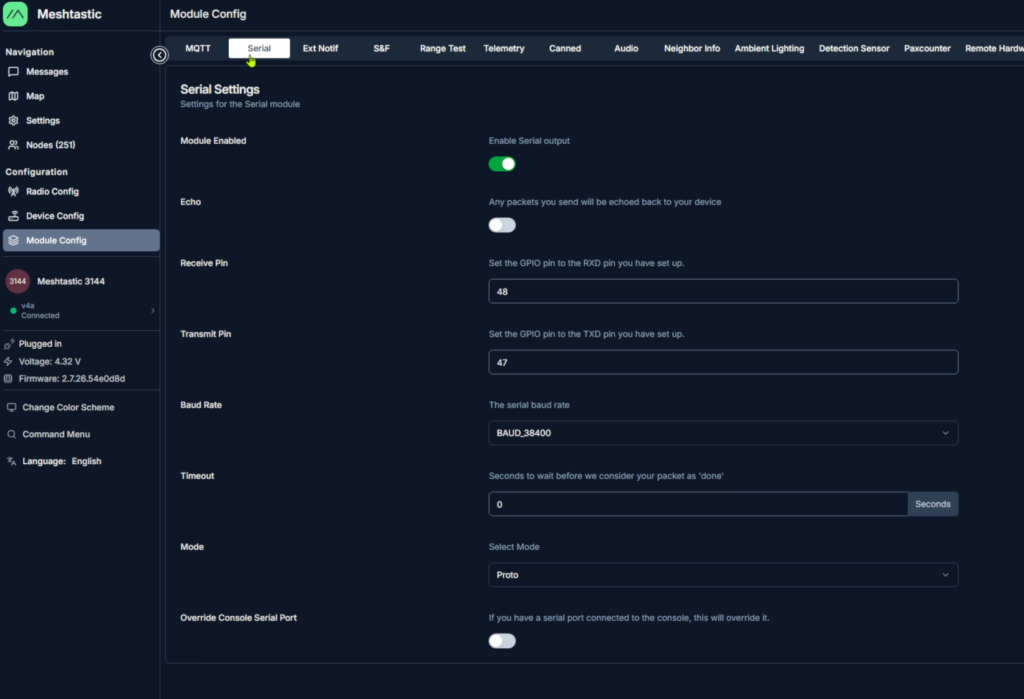Open the Mode dropdown showing Proto

tap(723, 575)
